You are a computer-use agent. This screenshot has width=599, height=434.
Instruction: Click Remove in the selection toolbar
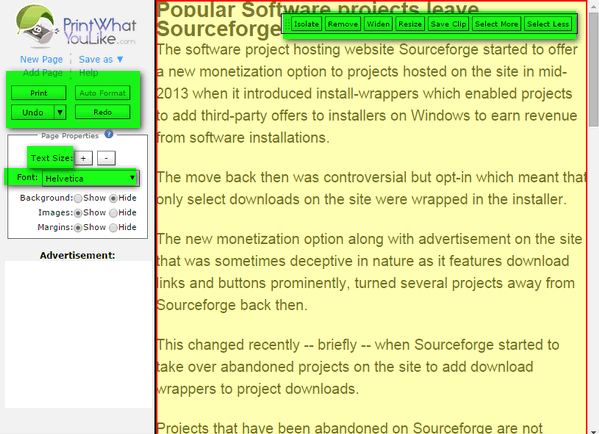point(343,24)
